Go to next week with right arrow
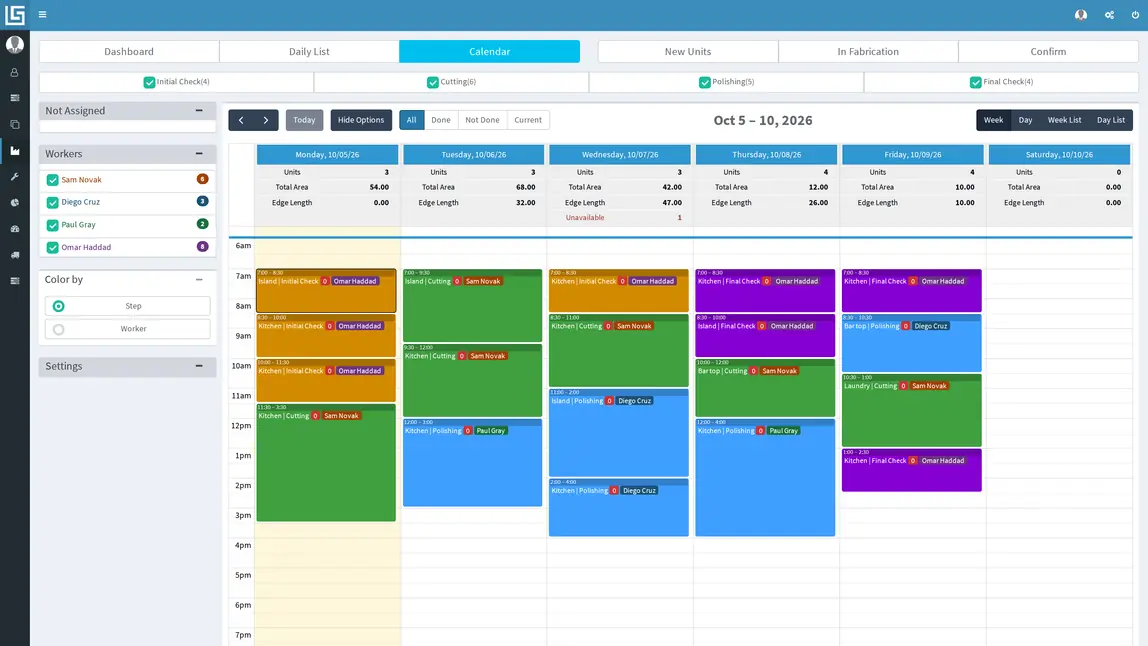The image size is (1148, 646). 266,120
